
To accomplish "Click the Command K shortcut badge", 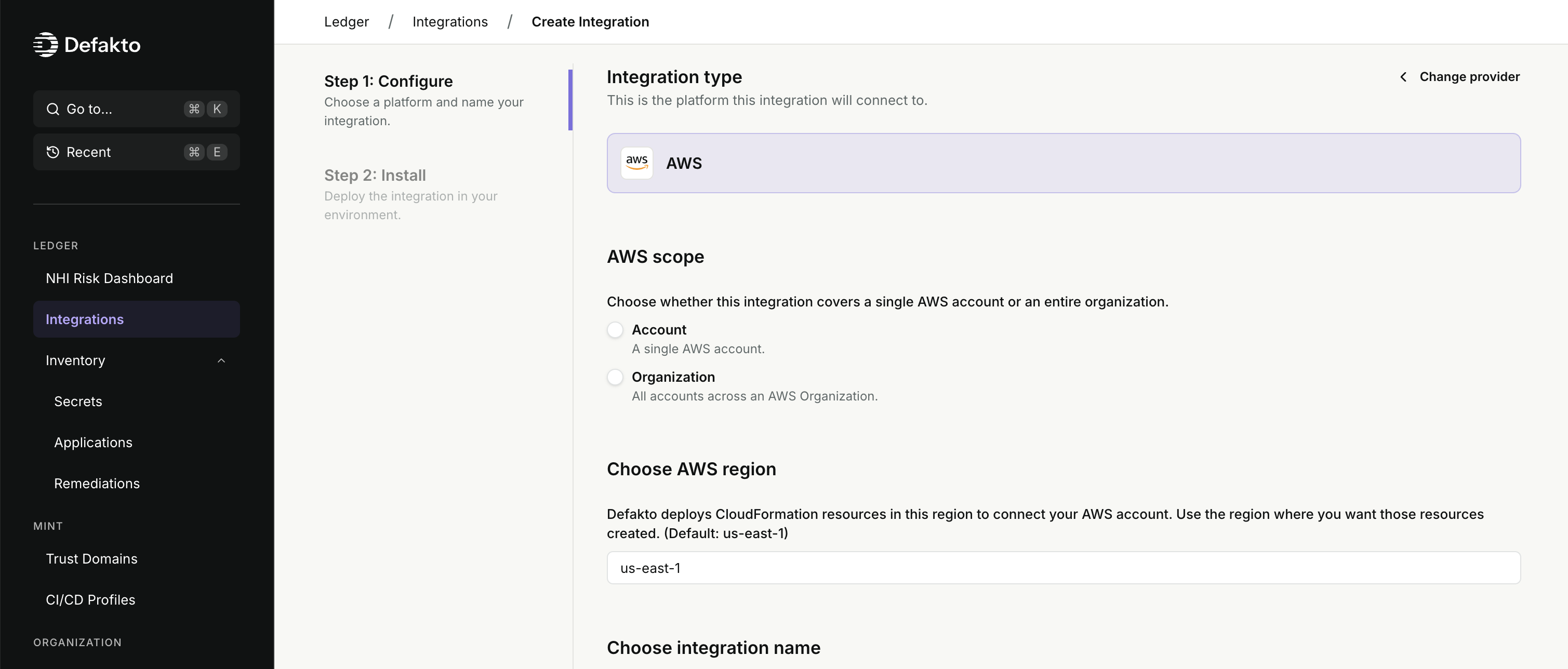I will [x=206, y=109].
